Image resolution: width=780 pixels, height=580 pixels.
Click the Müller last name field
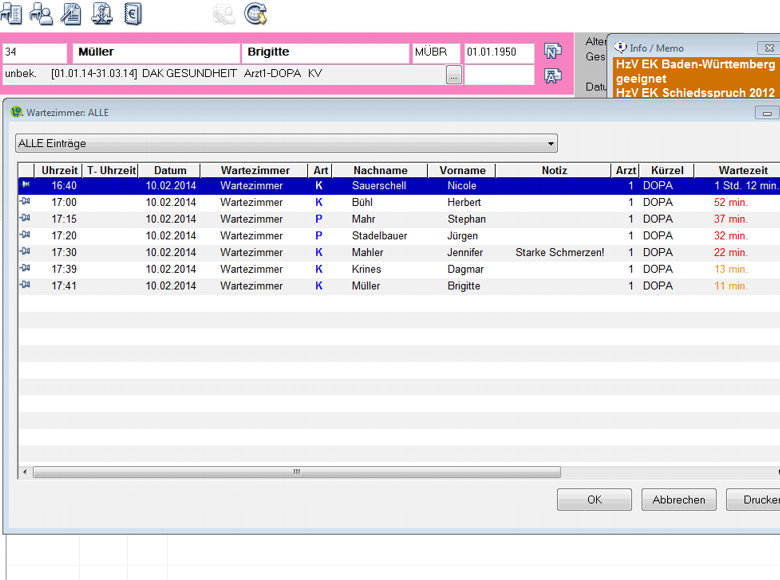point(155,52)
